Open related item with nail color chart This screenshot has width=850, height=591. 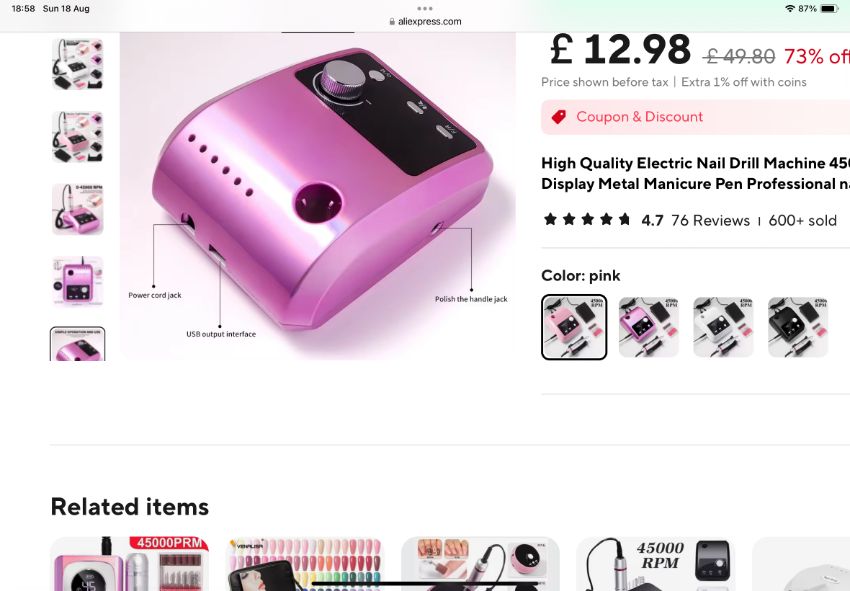305,564
